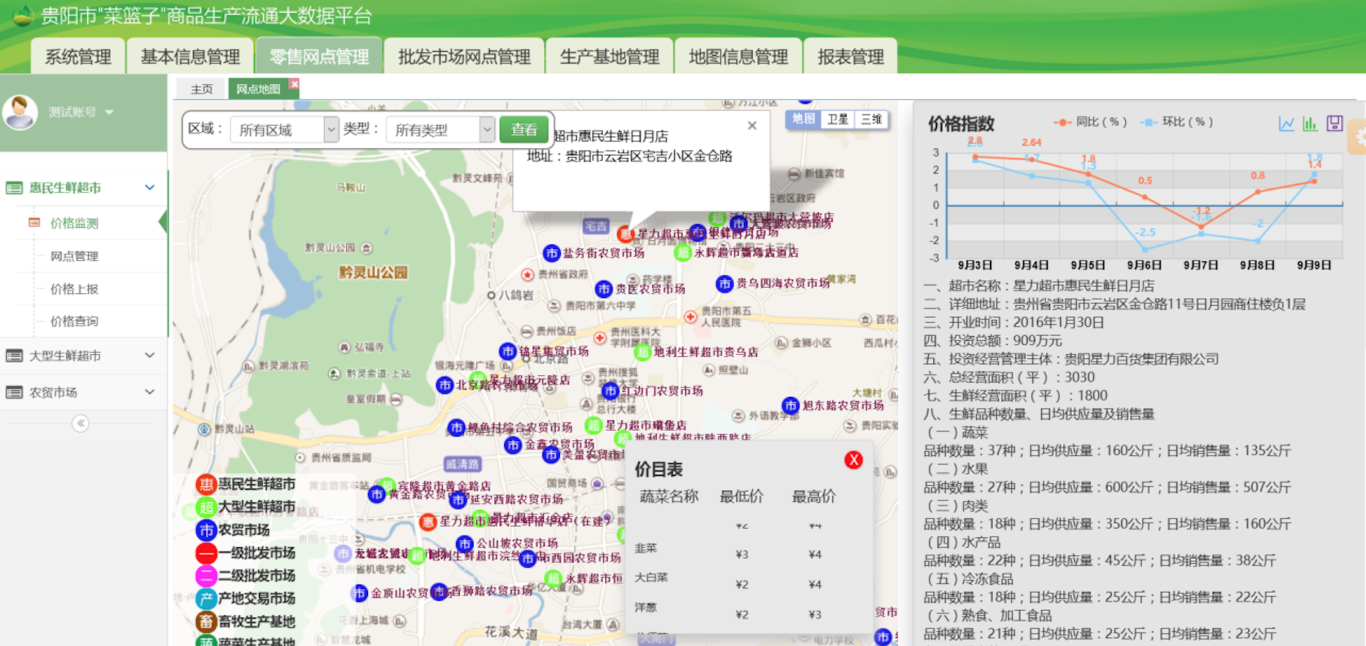Open the 区域 所有区域 dropdown
Screen dimensions: 1366x646
click(285, 130)
